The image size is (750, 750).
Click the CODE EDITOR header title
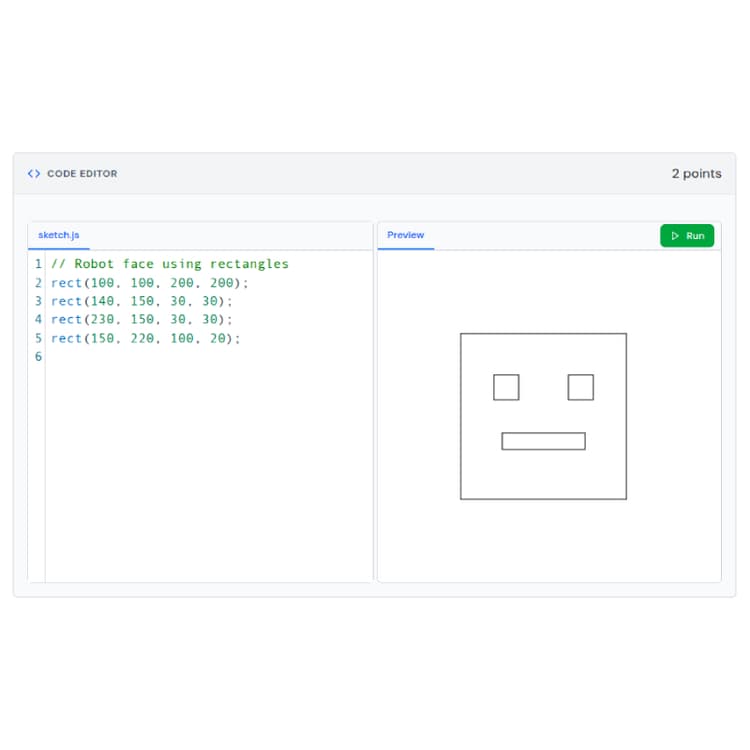tap(82, 174)
